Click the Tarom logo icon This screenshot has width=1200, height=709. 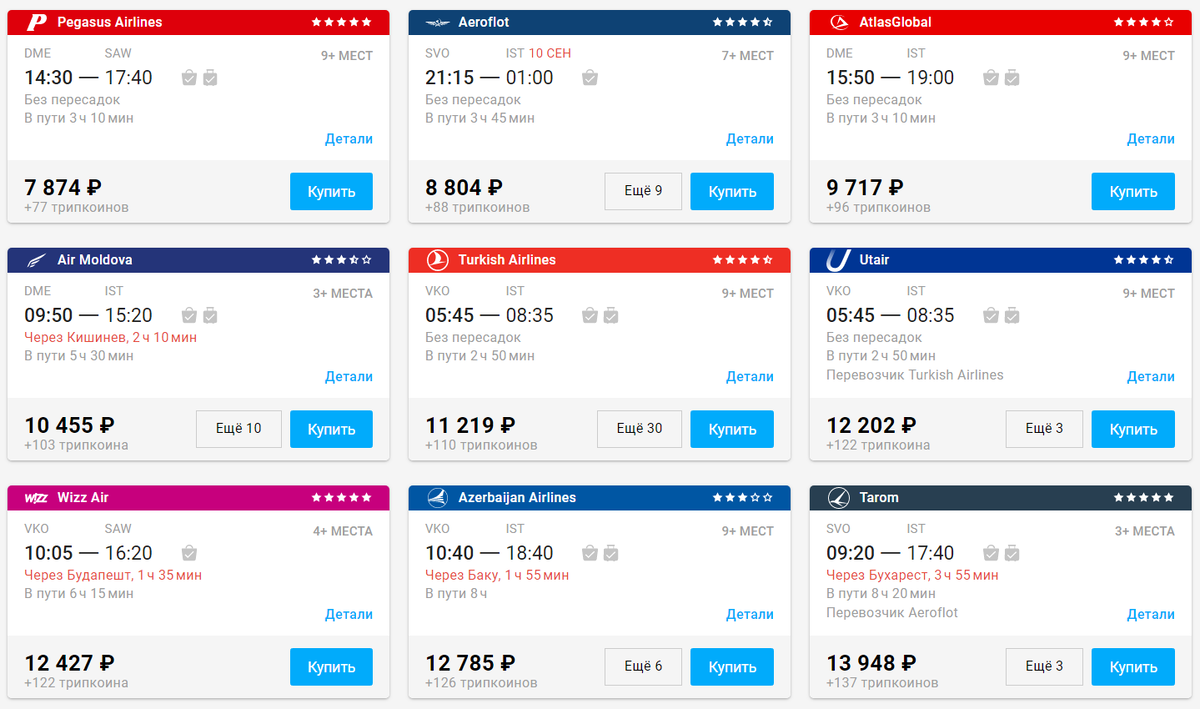tap(838, 498)
